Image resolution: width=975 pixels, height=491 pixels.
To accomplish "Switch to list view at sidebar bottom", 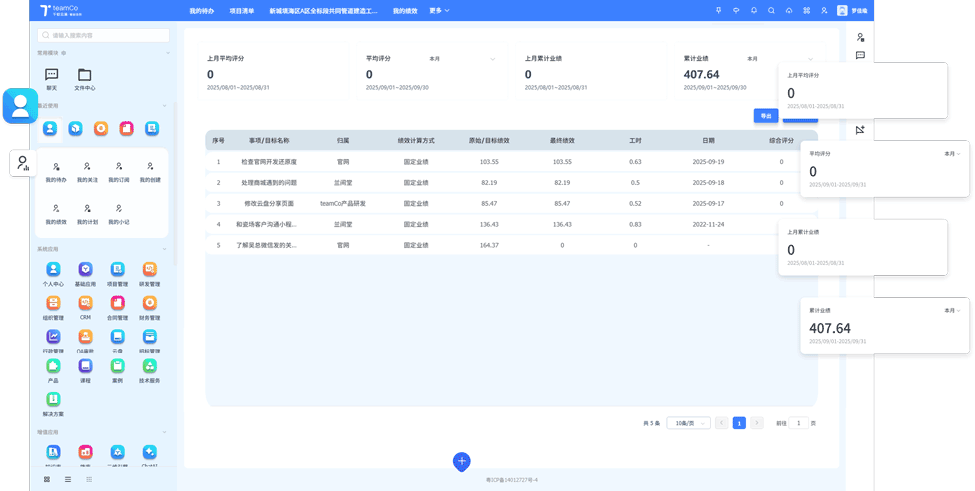I will (68, 480).
